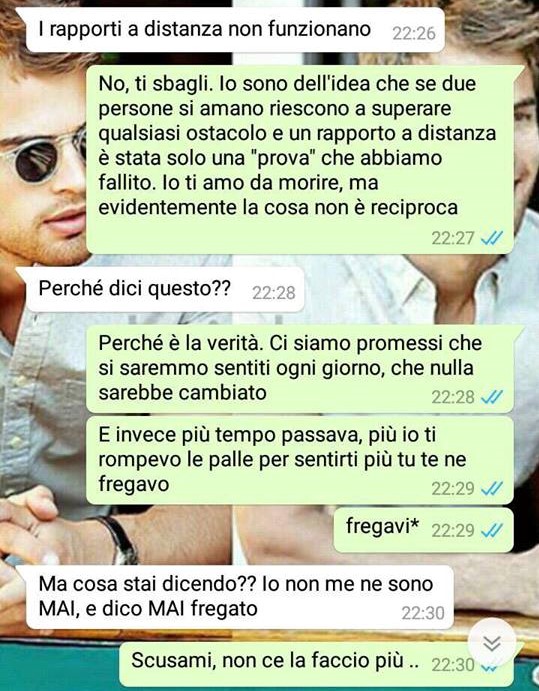Tap the 22:30 timestamp on white bubble
The width and height of the screenshot is (539, 691).
click(x=422, y=613)
